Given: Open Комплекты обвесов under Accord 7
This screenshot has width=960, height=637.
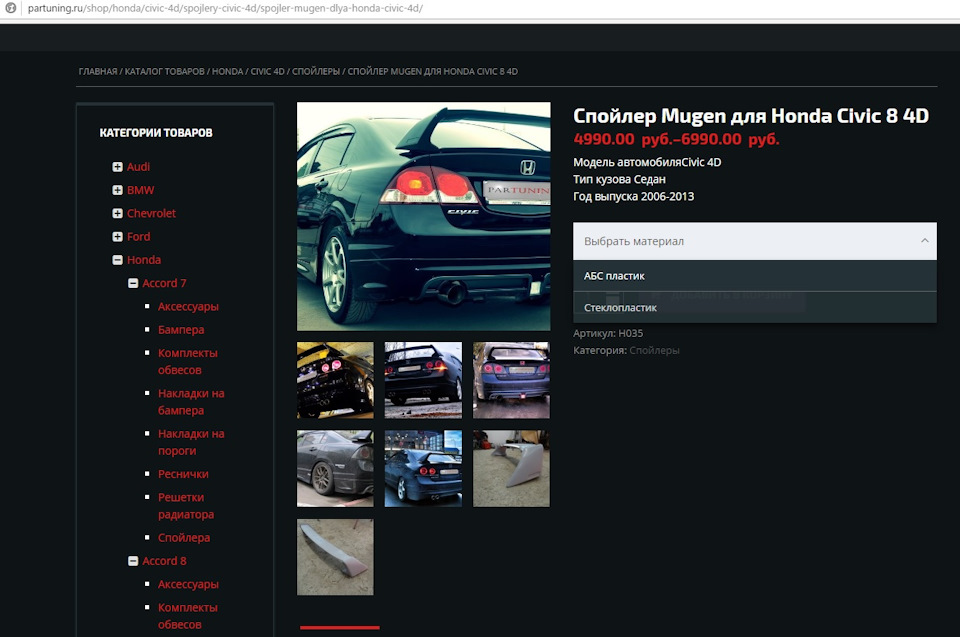Looking at the screenshot, I should coord(187,361).
